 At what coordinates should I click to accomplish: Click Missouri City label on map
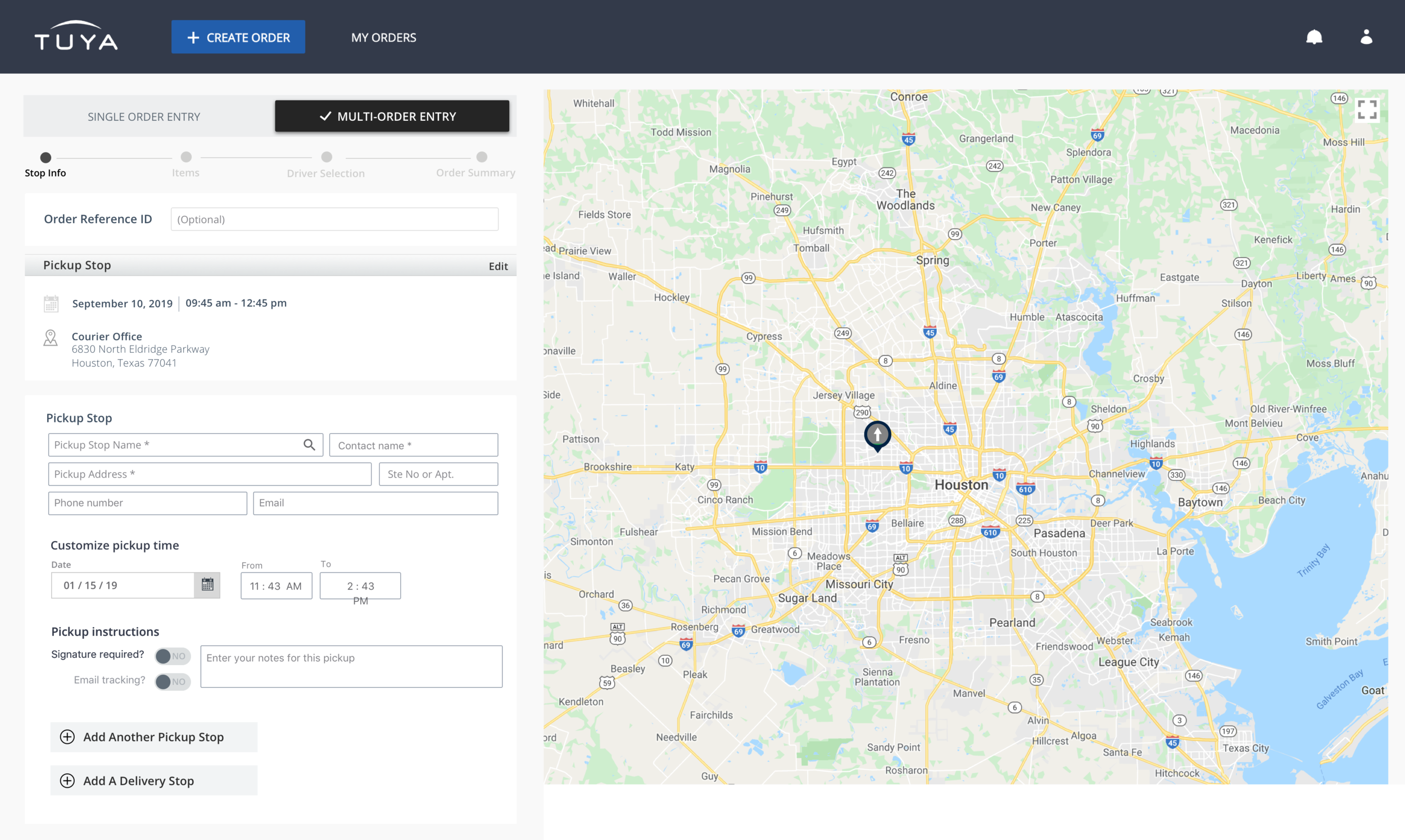(x=859, y=584)
